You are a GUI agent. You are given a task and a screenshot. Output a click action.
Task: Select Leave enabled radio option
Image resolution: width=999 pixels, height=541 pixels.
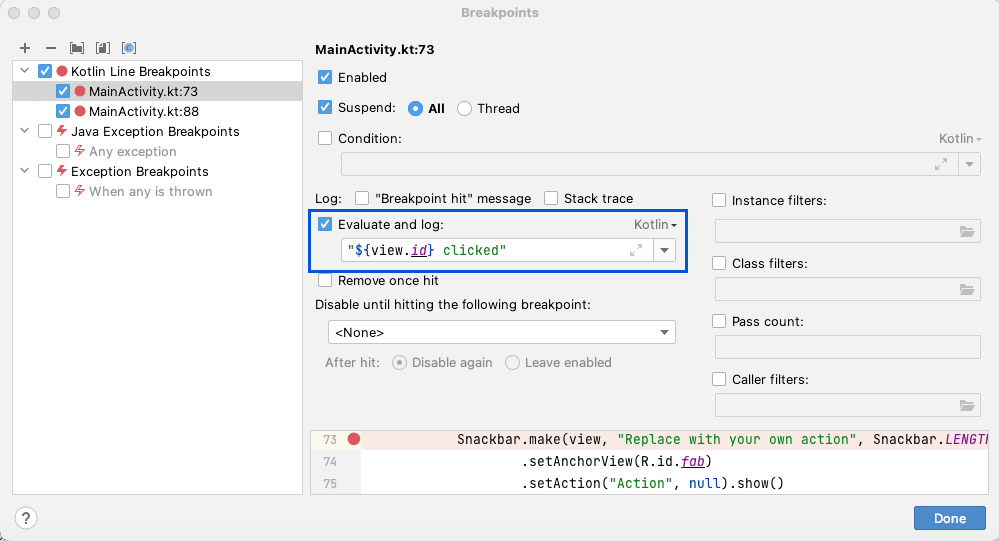point(512,363)
